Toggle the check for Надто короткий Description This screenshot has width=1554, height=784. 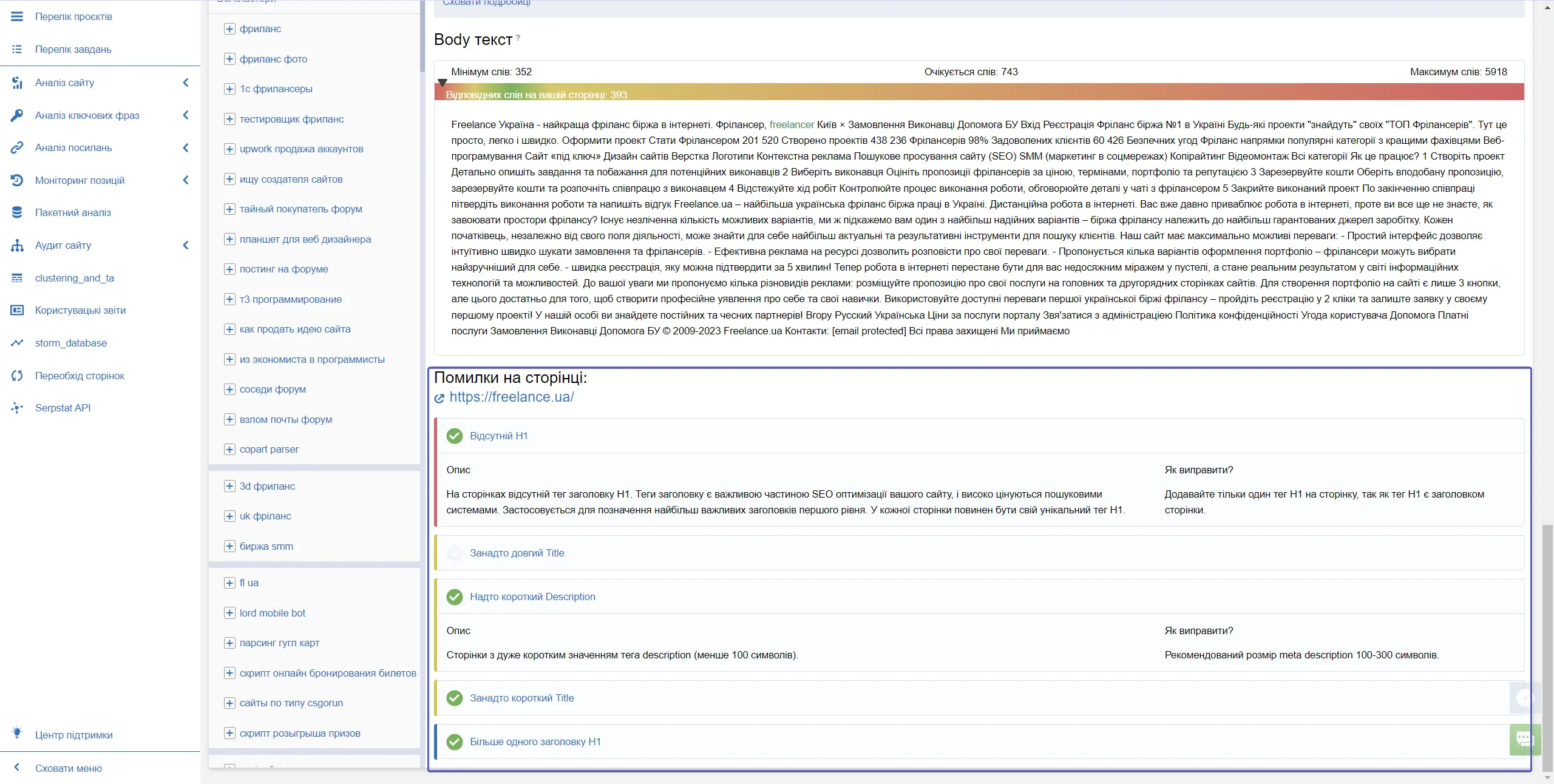click(x=455, y=596)
